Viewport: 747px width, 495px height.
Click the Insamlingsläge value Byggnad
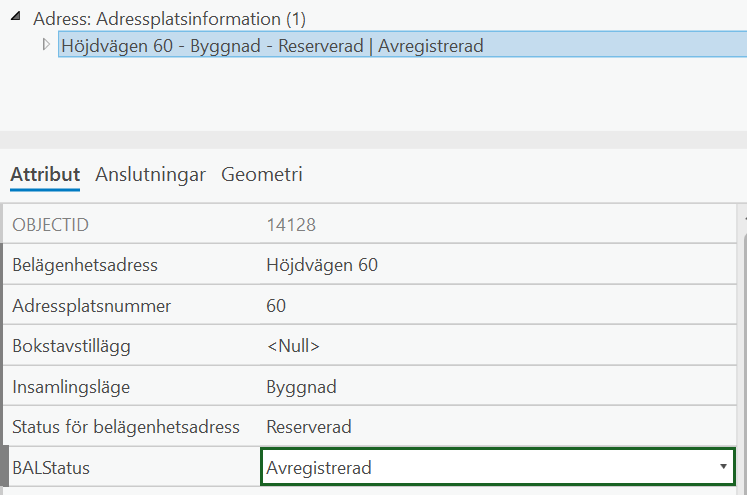pos(301,386)
